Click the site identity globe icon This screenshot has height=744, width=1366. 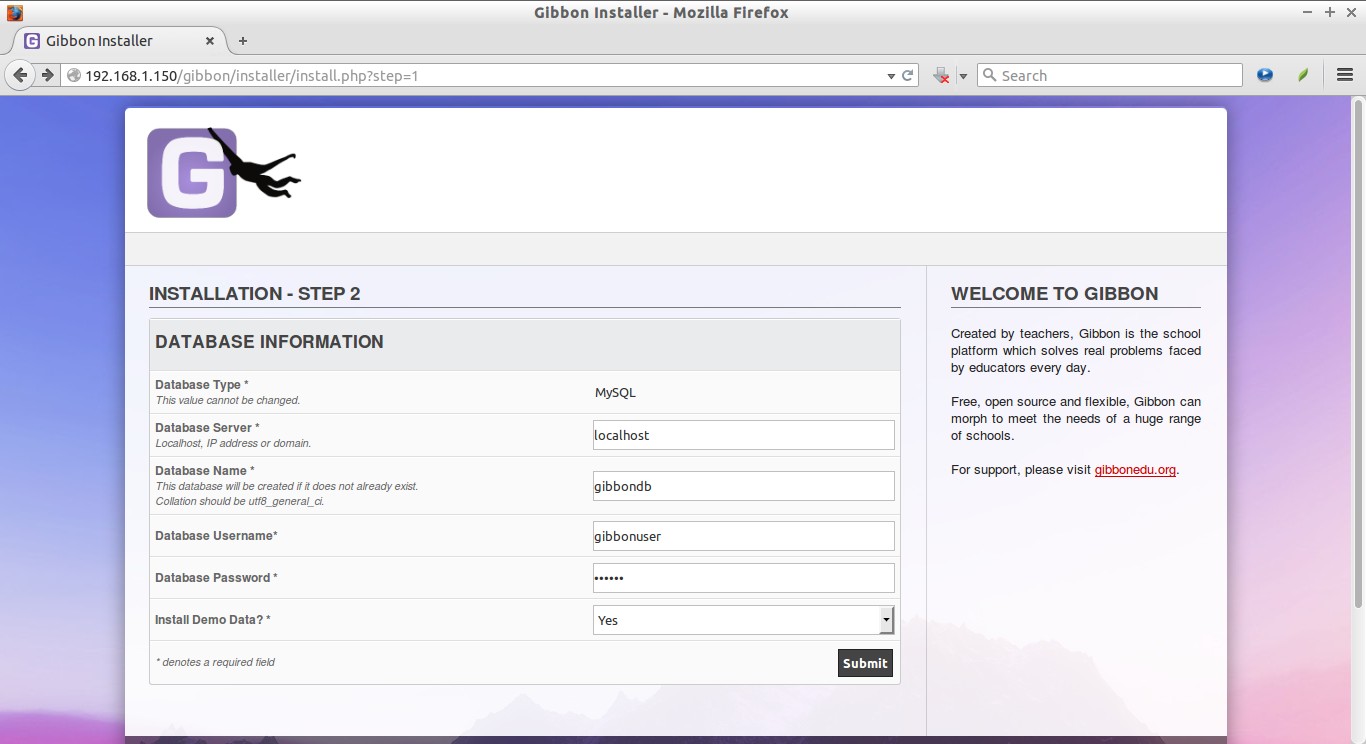coord(73,76)
